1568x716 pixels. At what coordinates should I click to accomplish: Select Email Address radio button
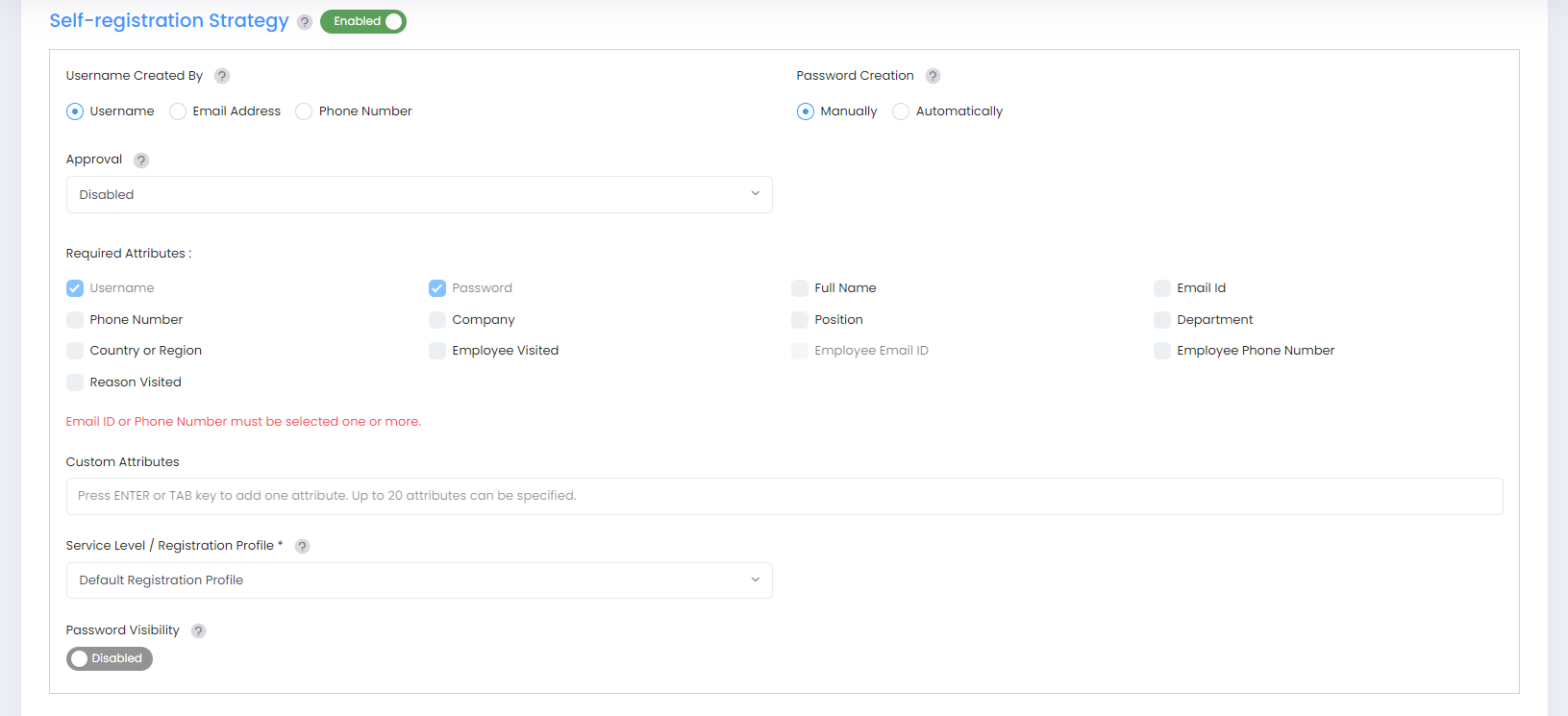click(178, 111)
